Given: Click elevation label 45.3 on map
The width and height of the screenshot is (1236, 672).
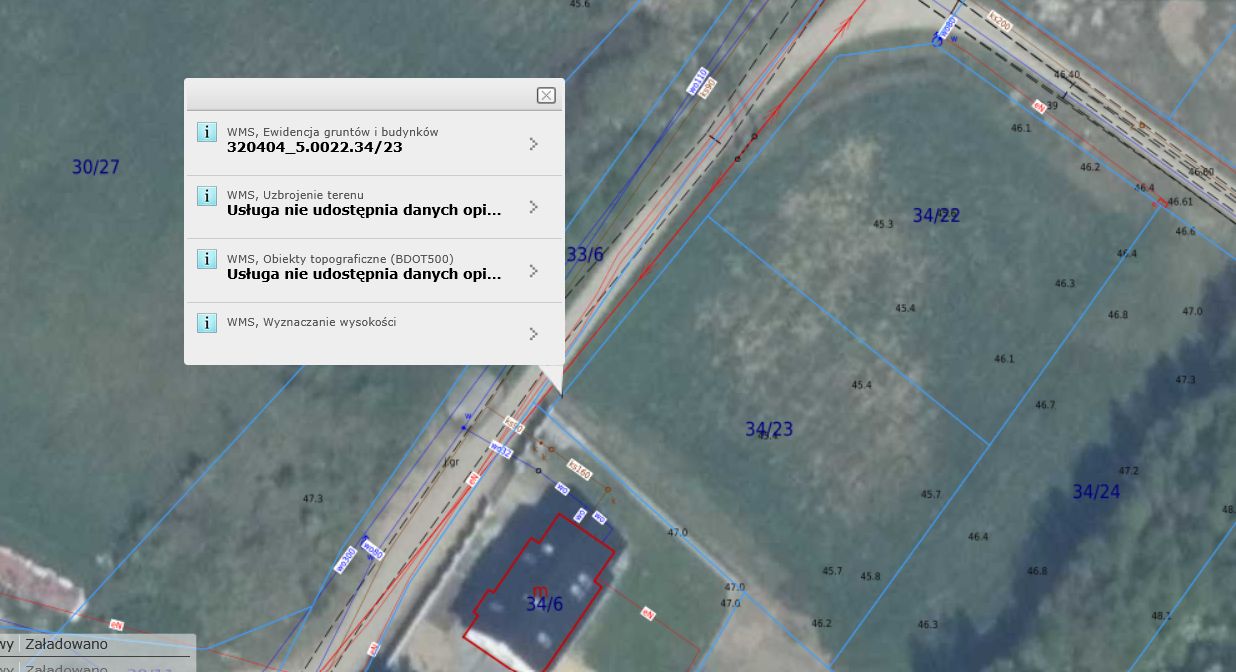Looking at the screenshot, I should [x=883, y=224].
